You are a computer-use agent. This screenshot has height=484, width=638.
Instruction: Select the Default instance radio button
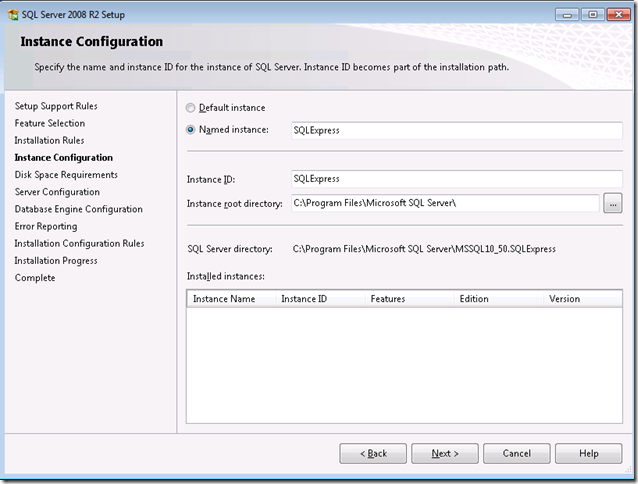coord(192,108)
